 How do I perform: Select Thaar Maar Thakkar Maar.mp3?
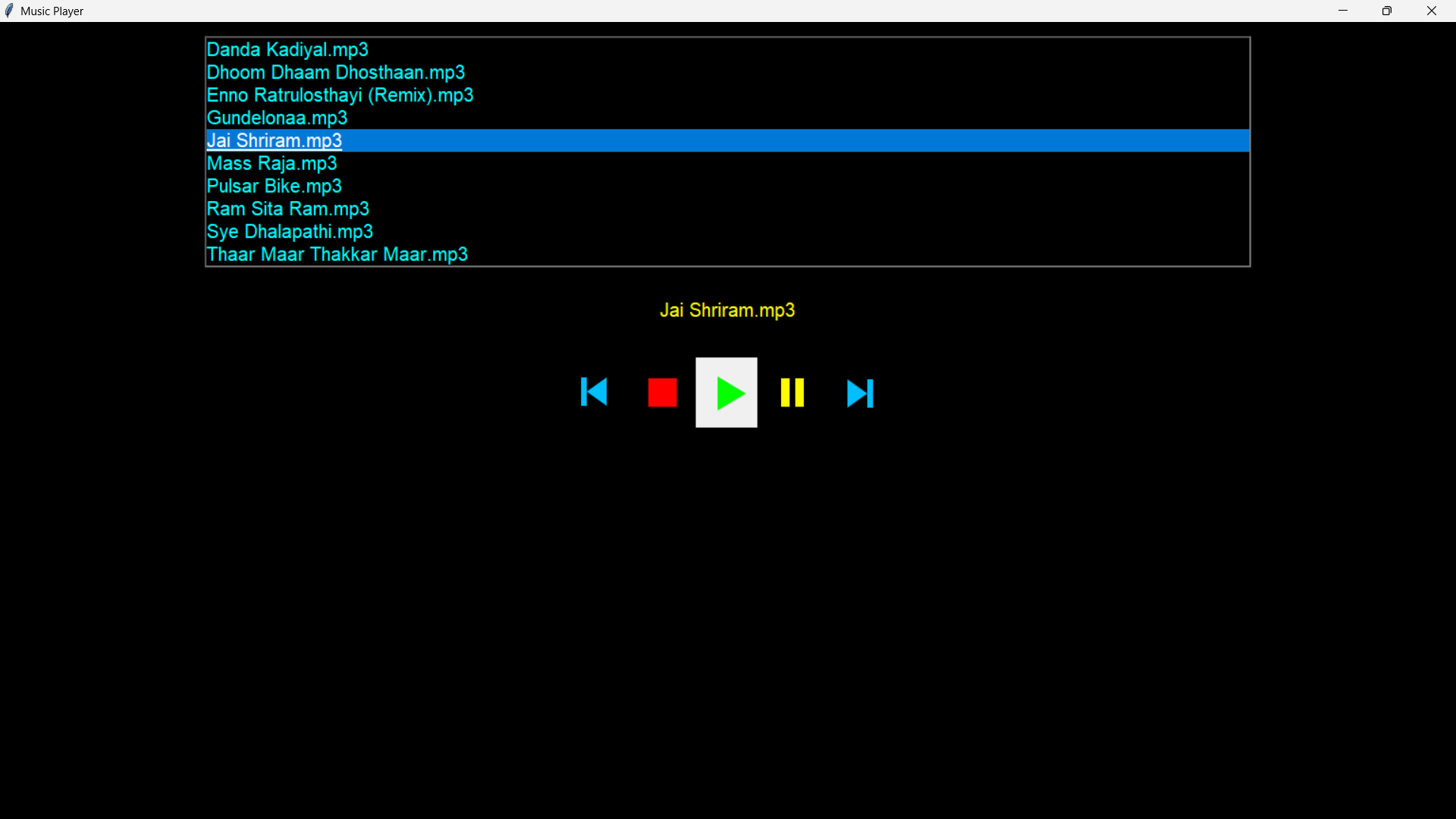tap(337, 254)
